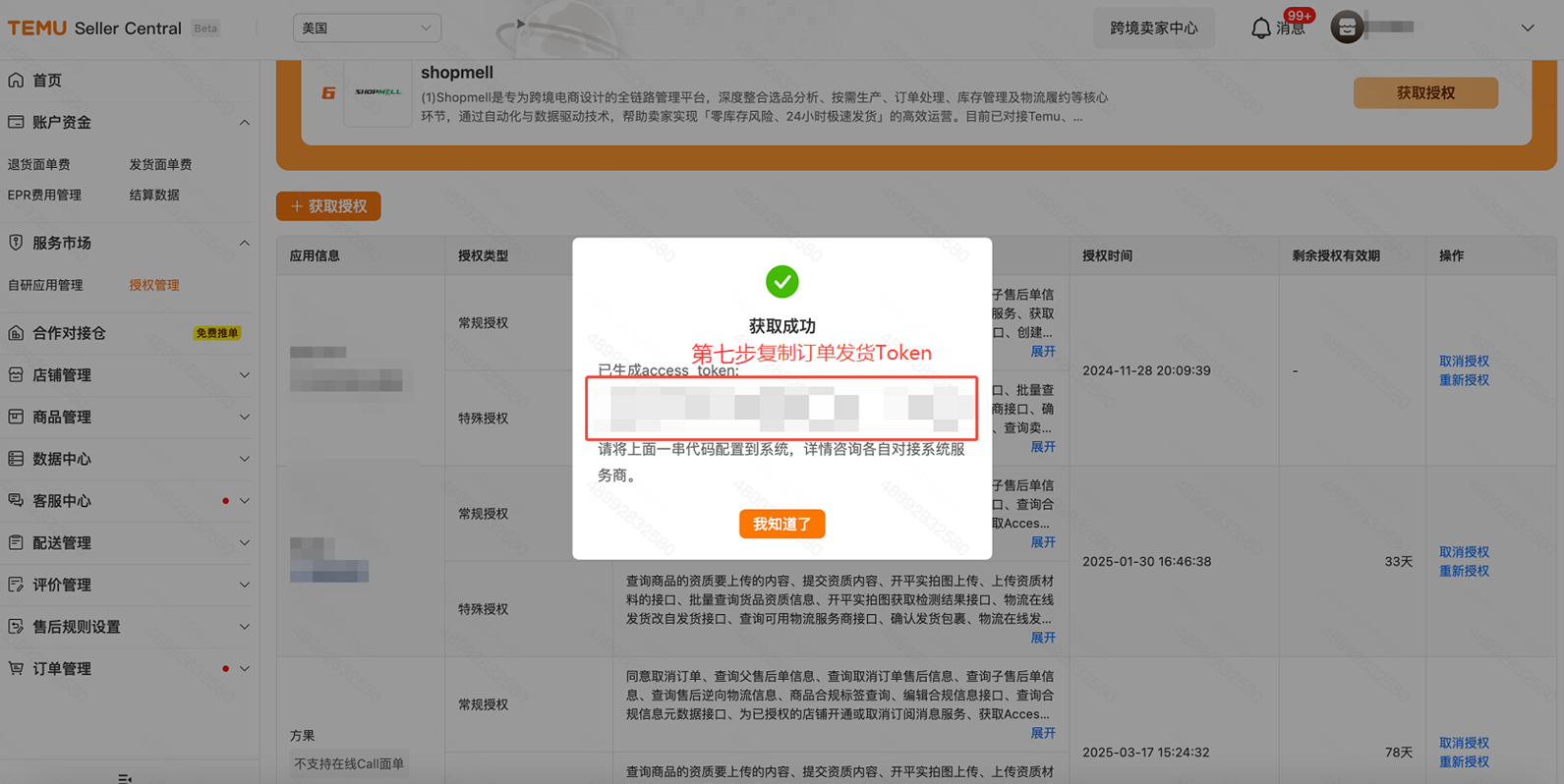Screen dimensions: 1564x784
Task: Expand the account menu chevron at top right
Action: coord(1528,28)
